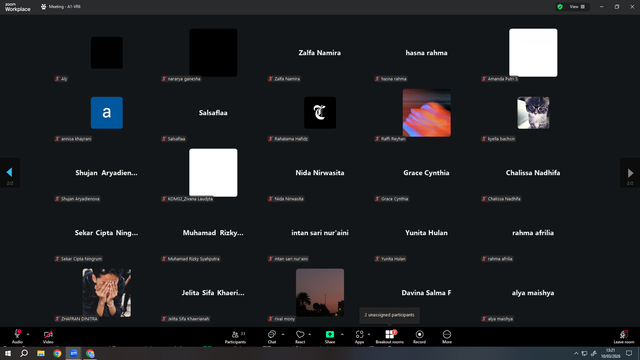The height and width of the screenshot is (360, 640).
Task: Expand the arrow next to Chat
Action: click(283, 334)
